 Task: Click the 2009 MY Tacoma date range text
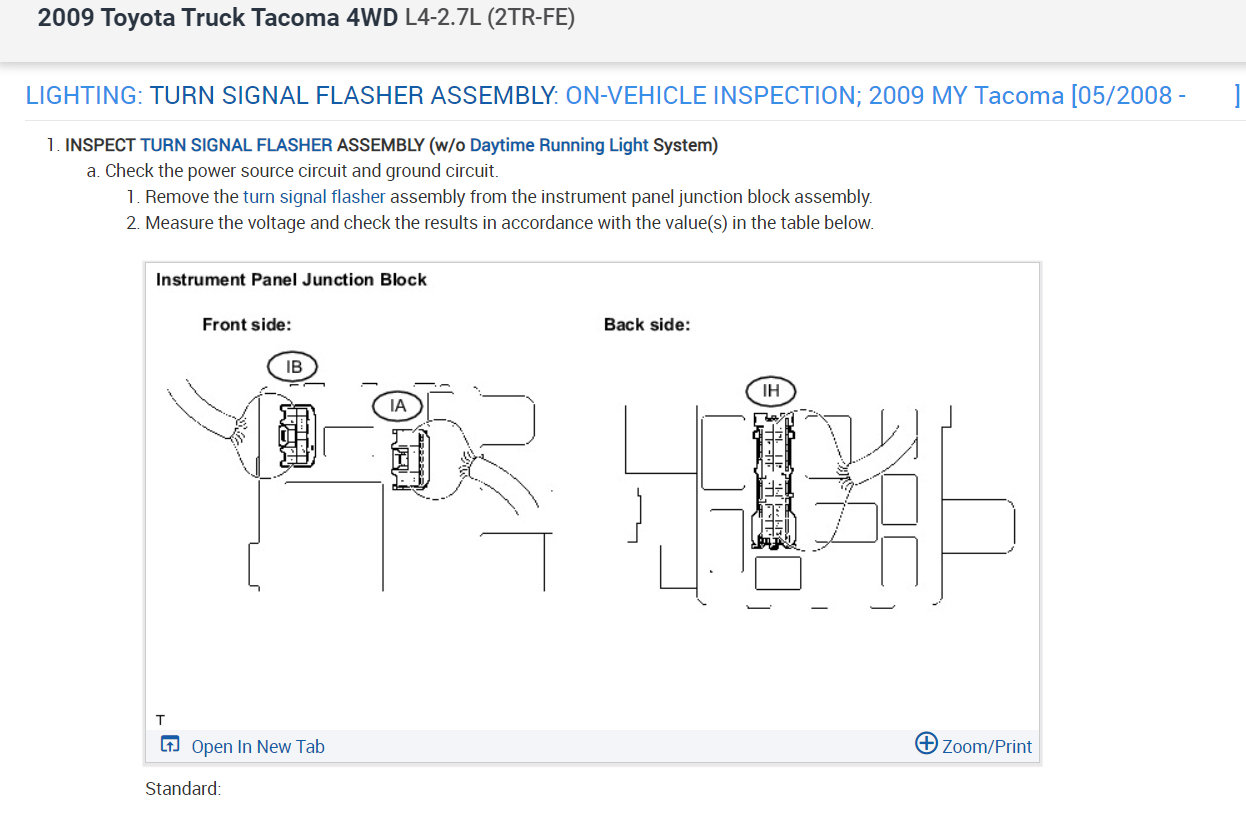tap(1028, 96)
